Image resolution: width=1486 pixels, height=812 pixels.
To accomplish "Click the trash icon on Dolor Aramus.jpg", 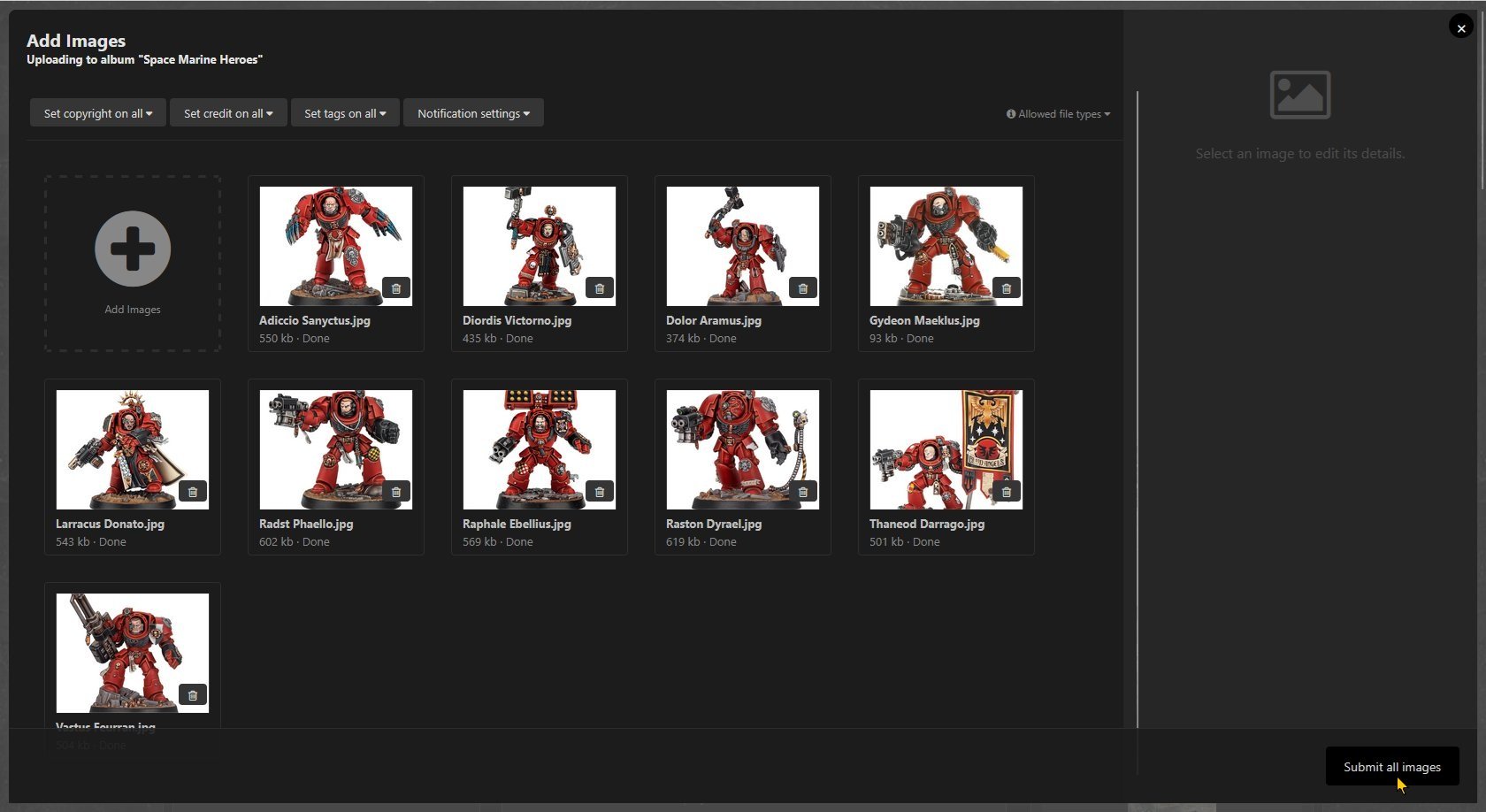I will tap(803, 288).
